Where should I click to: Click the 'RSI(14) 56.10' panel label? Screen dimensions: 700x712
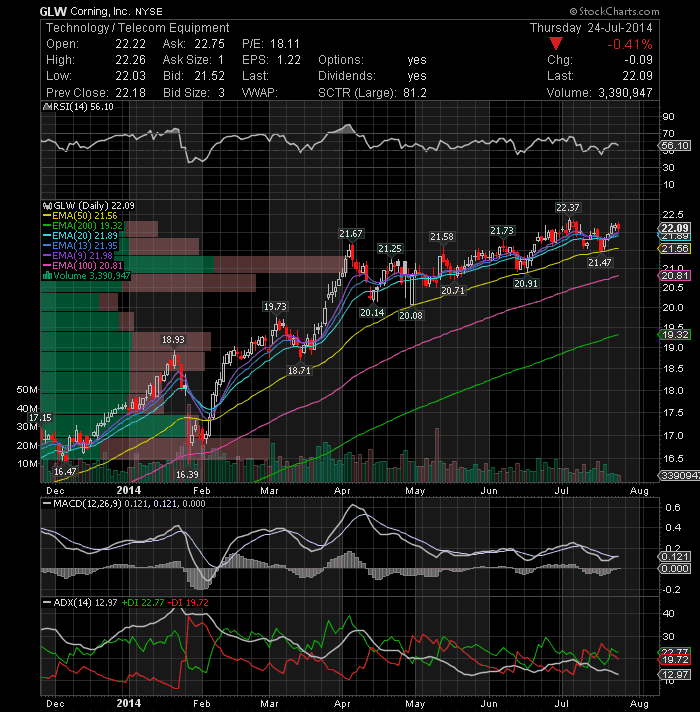[83, 107]
